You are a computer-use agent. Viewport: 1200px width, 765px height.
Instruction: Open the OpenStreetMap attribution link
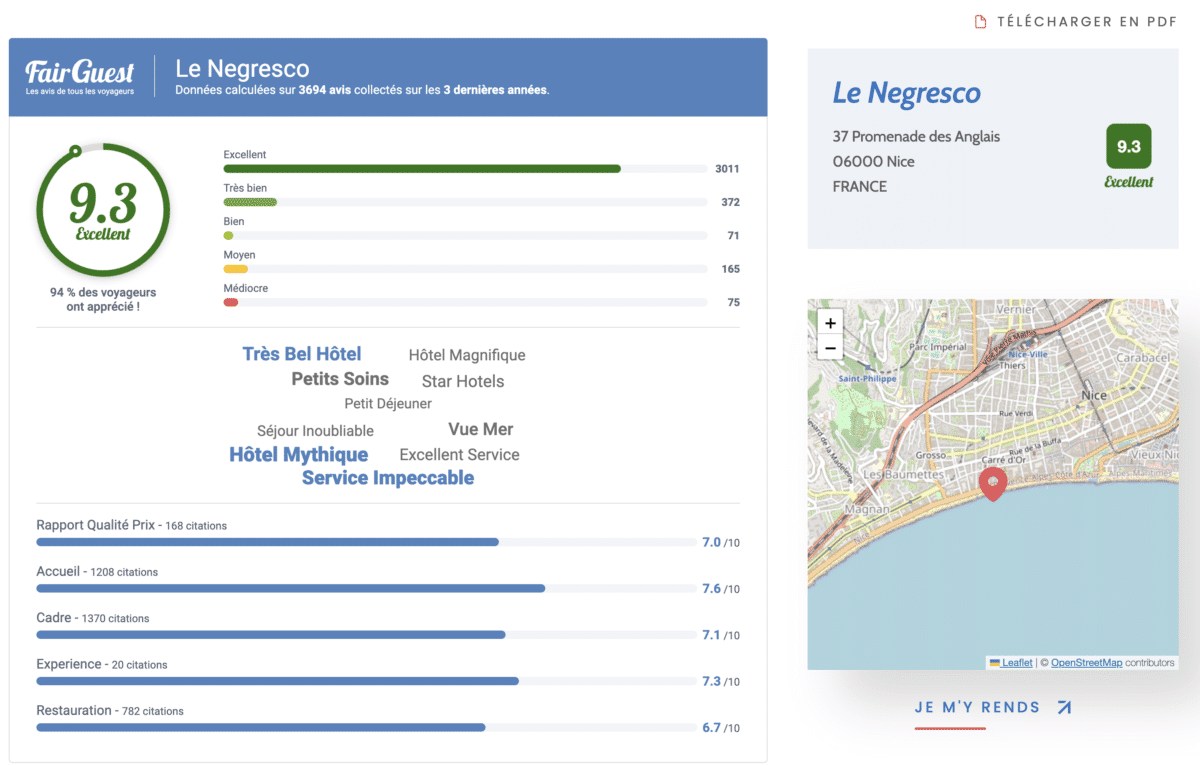(x=1085, y=663)
